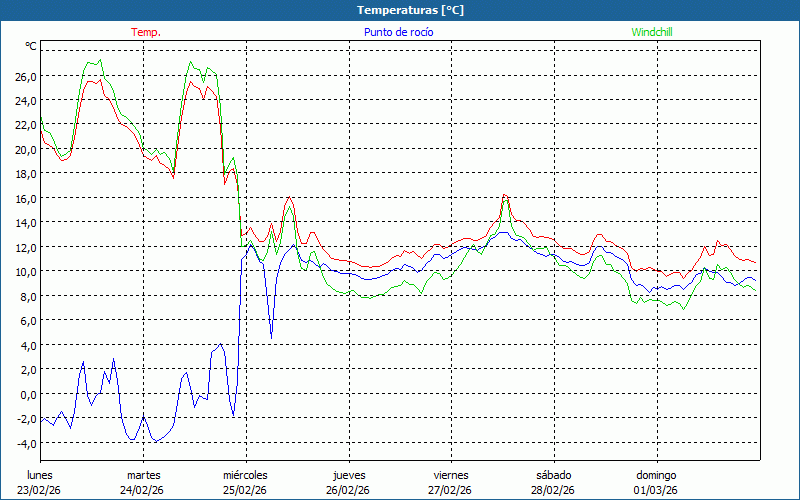This screenshot has width=800, height=500.
Task: Select the jueves 26/02/26 date label
Action: point(349,482)
